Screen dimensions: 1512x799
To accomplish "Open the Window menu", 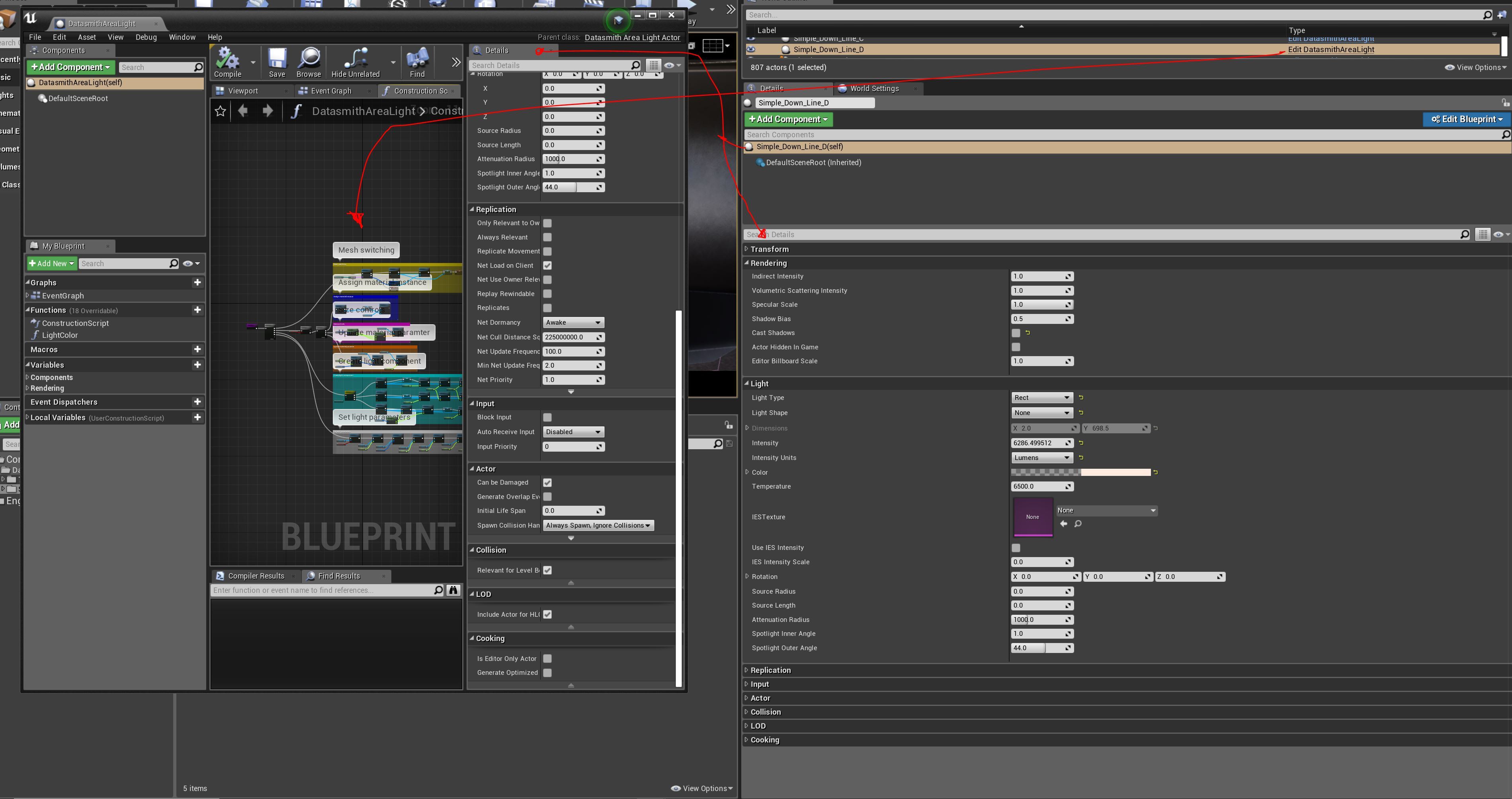I will pyautogui.click(x=182, y=37).
